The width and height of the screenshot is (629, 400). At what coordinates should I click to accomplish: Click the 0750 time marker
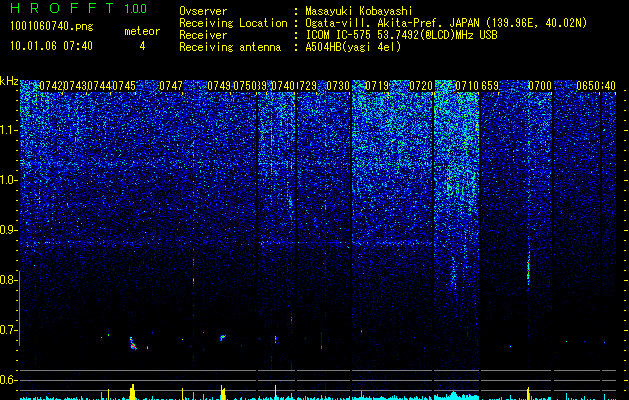tap(245, 86)
